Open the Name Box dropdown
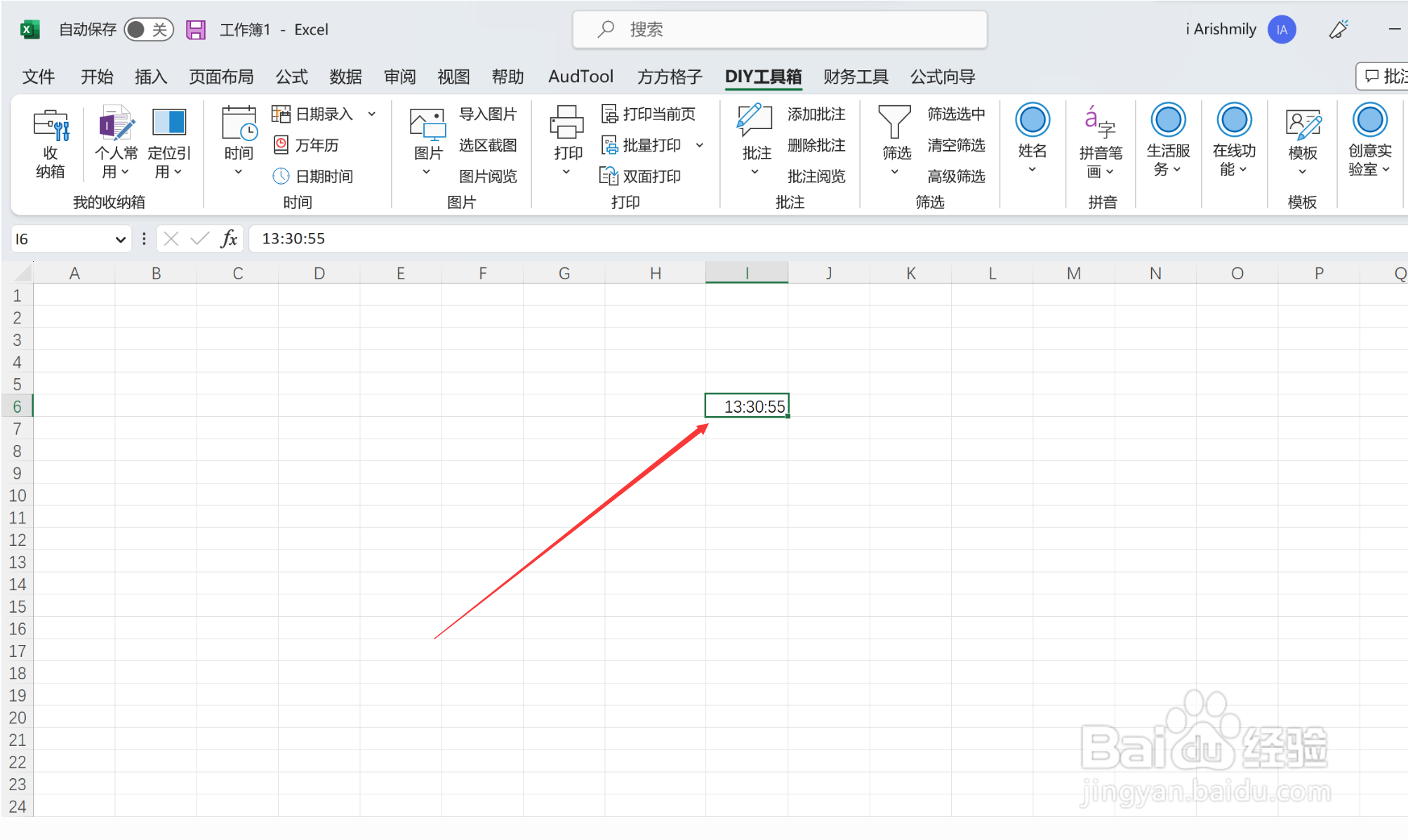This screenshot has width=1408, height=840. click(120, 239)
